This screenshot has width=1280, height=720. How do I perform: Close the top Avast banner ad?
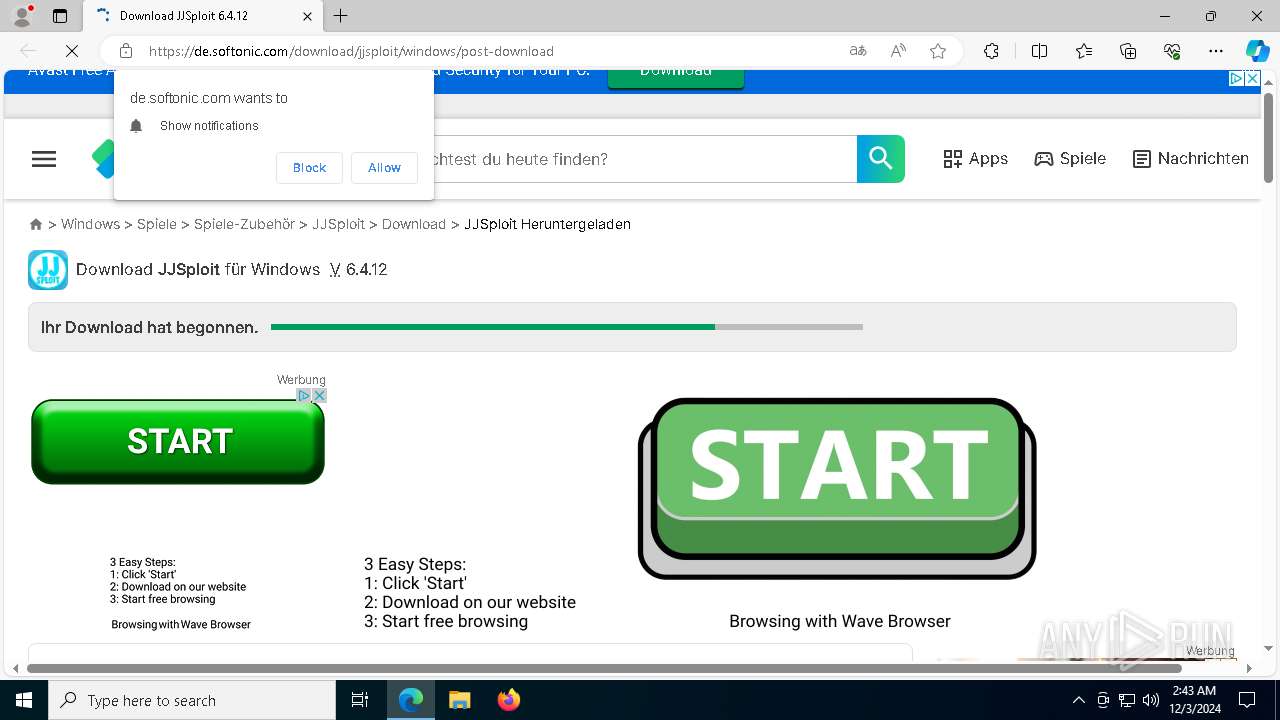pos(1252,78)
